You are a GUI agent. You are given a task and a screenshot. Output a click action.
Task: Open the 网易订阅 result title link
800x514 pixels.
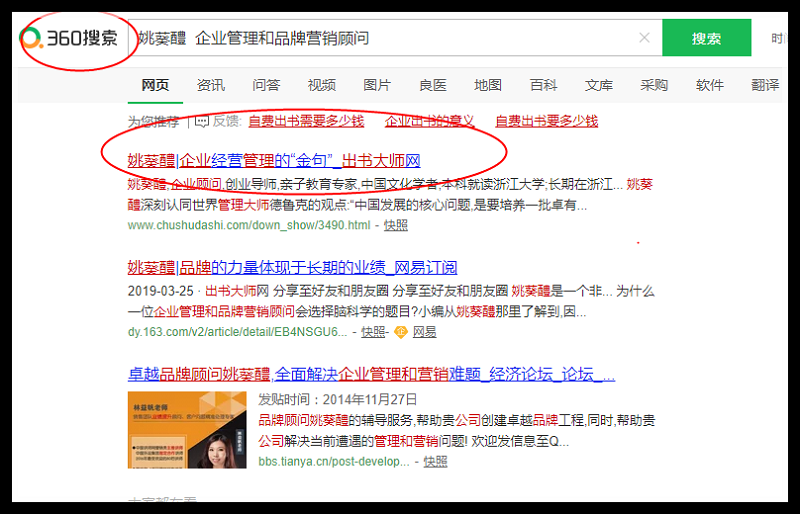[292, 267]
